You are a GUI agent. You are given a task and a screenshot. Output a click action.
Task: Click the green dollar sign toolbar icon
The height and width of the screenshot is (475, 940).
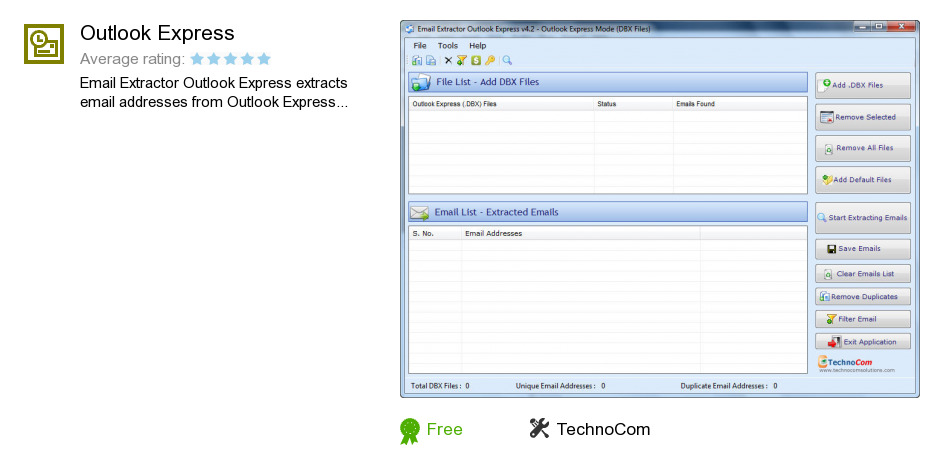point(476,60)
